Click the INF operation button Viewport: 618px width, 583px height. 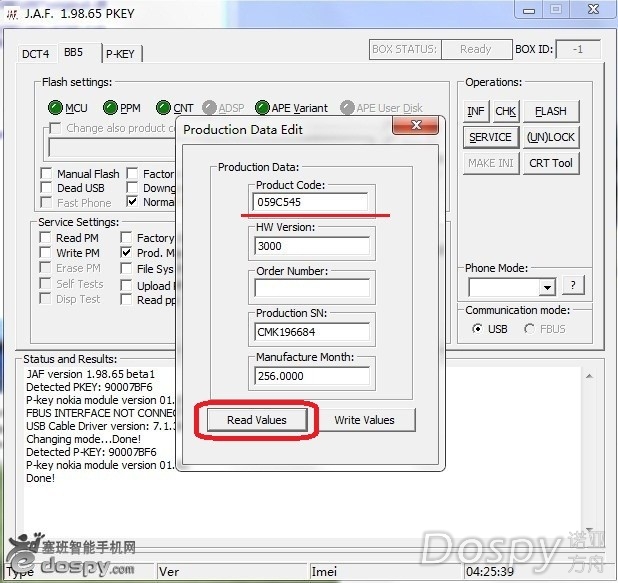point(476,111)
